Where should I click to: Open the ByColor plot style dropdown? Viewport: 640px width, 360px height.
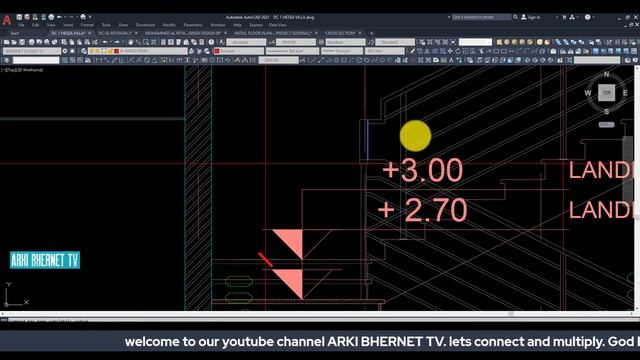tap(384, 51)
